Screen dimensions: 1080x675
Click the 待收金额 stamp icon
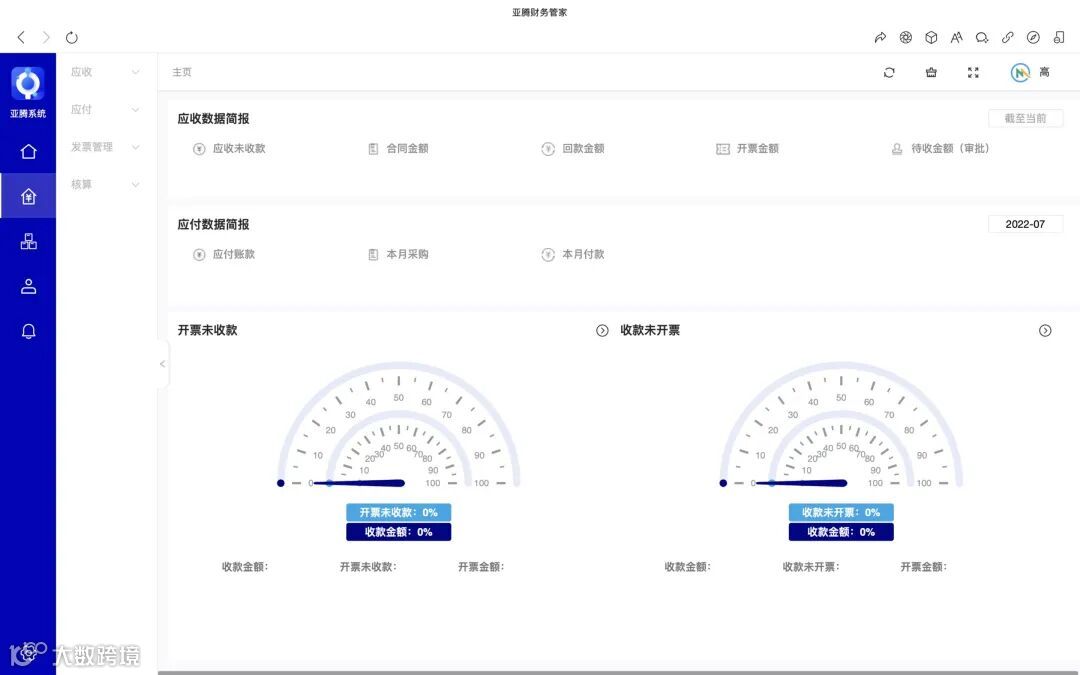click(x=897, y=149)
